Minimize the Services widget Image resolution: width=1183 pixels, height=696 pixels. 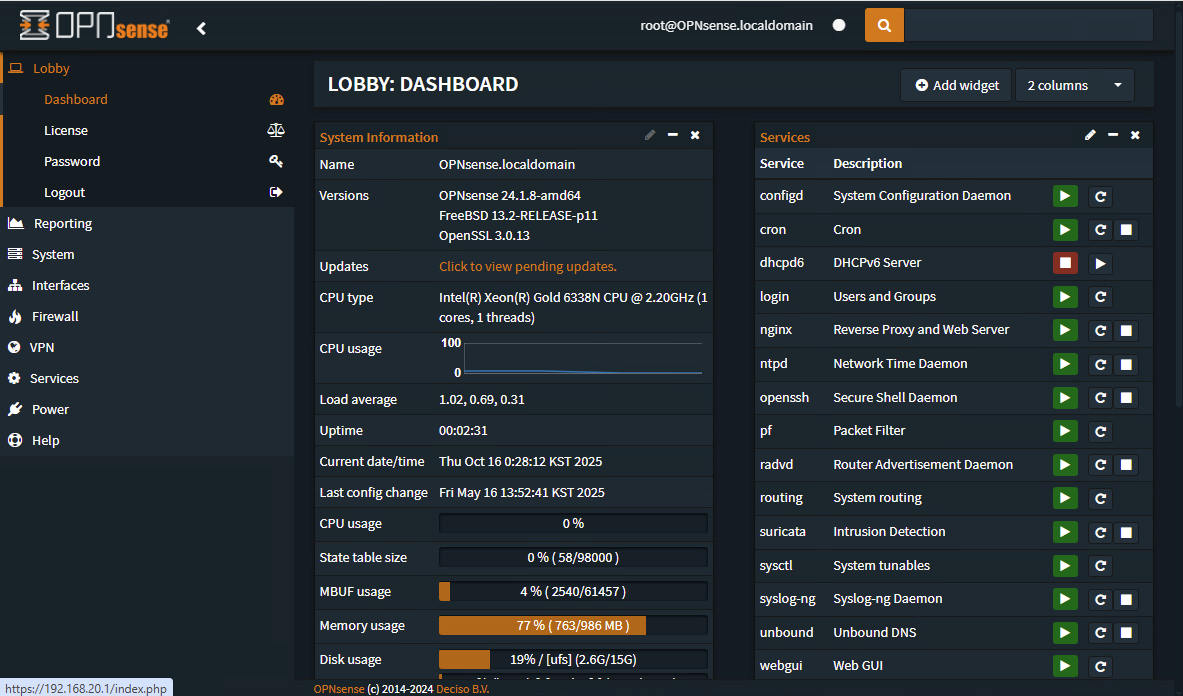pyautogui.click(x=1113, y=135)
